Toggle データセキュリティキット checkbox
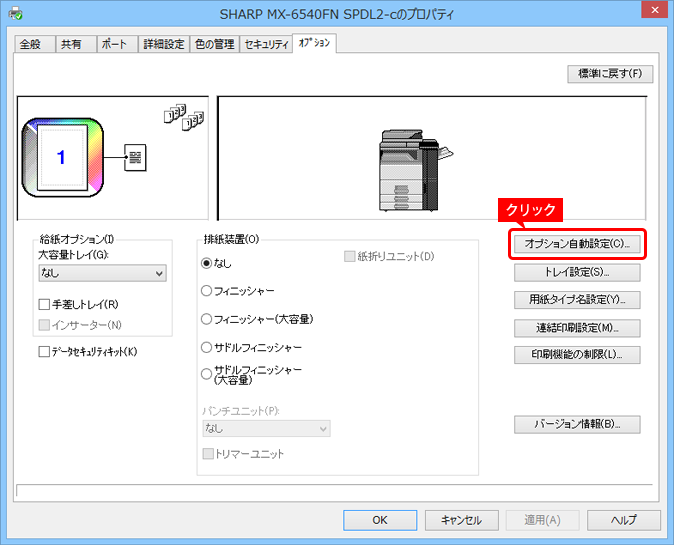 [x=44, y=352]
